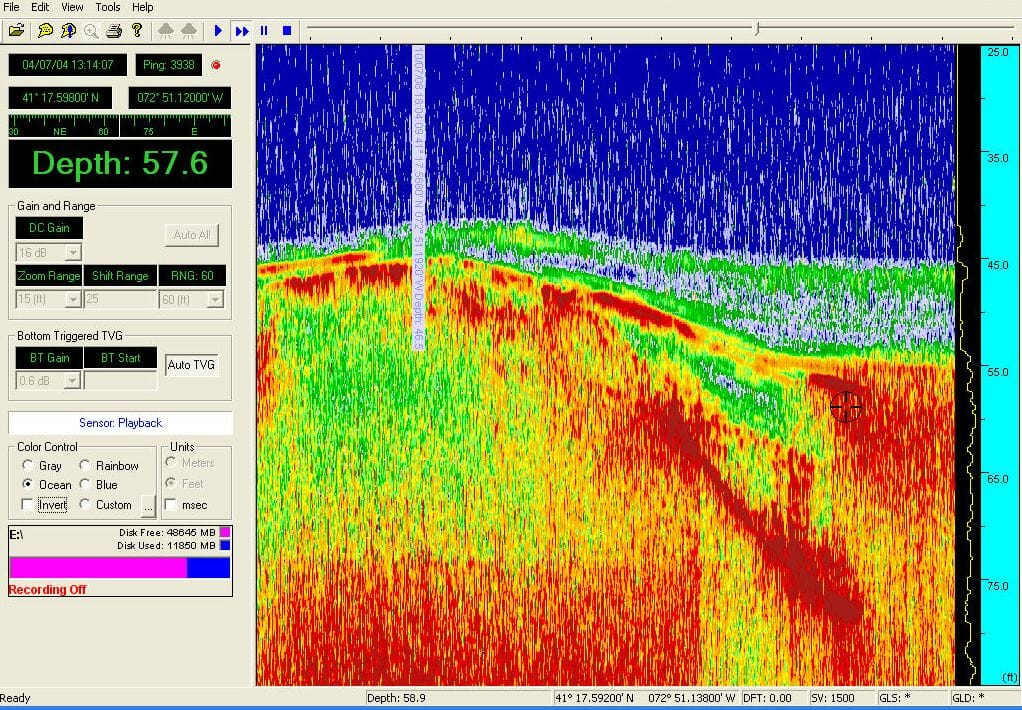The width and height of the screenshot is (1022, 710).
Task: Click the printer icon
Action: coord(114,30)
